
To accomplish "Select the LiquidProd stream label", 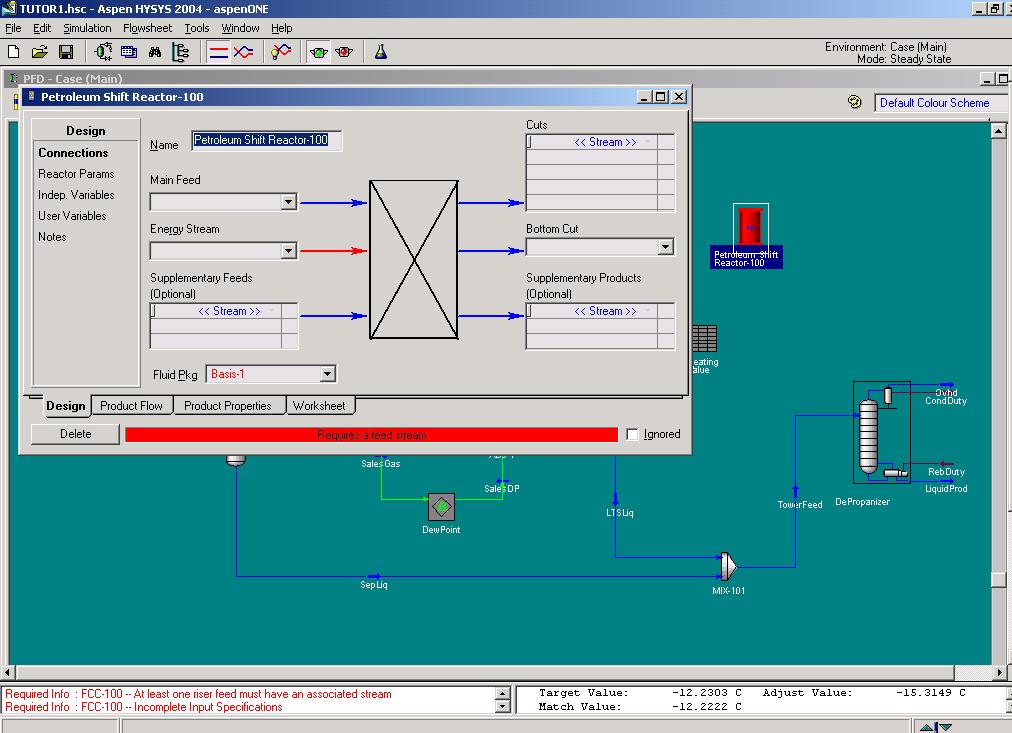I will tap(946, 488).
